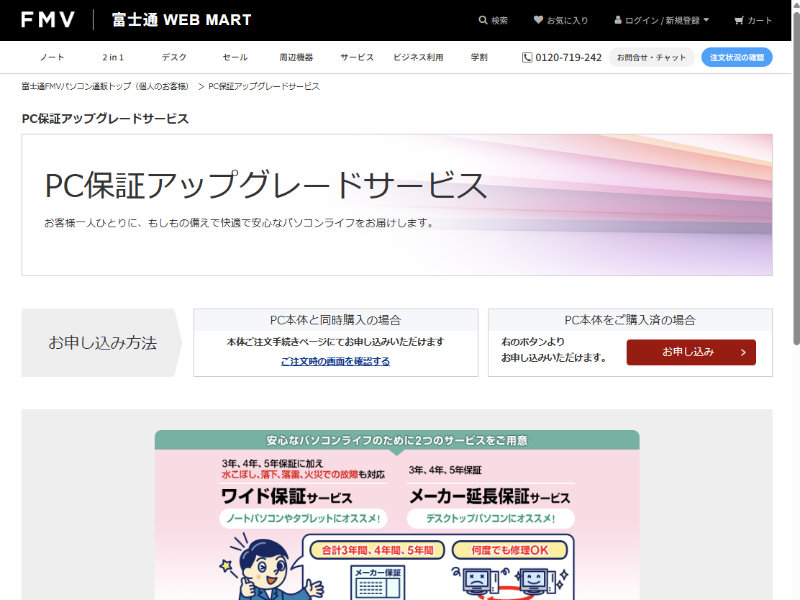Image resolution: width=800 pixels, height=600 pixels.
Task: Click the search magnifier icon
Action: click(x=484, y=20)
